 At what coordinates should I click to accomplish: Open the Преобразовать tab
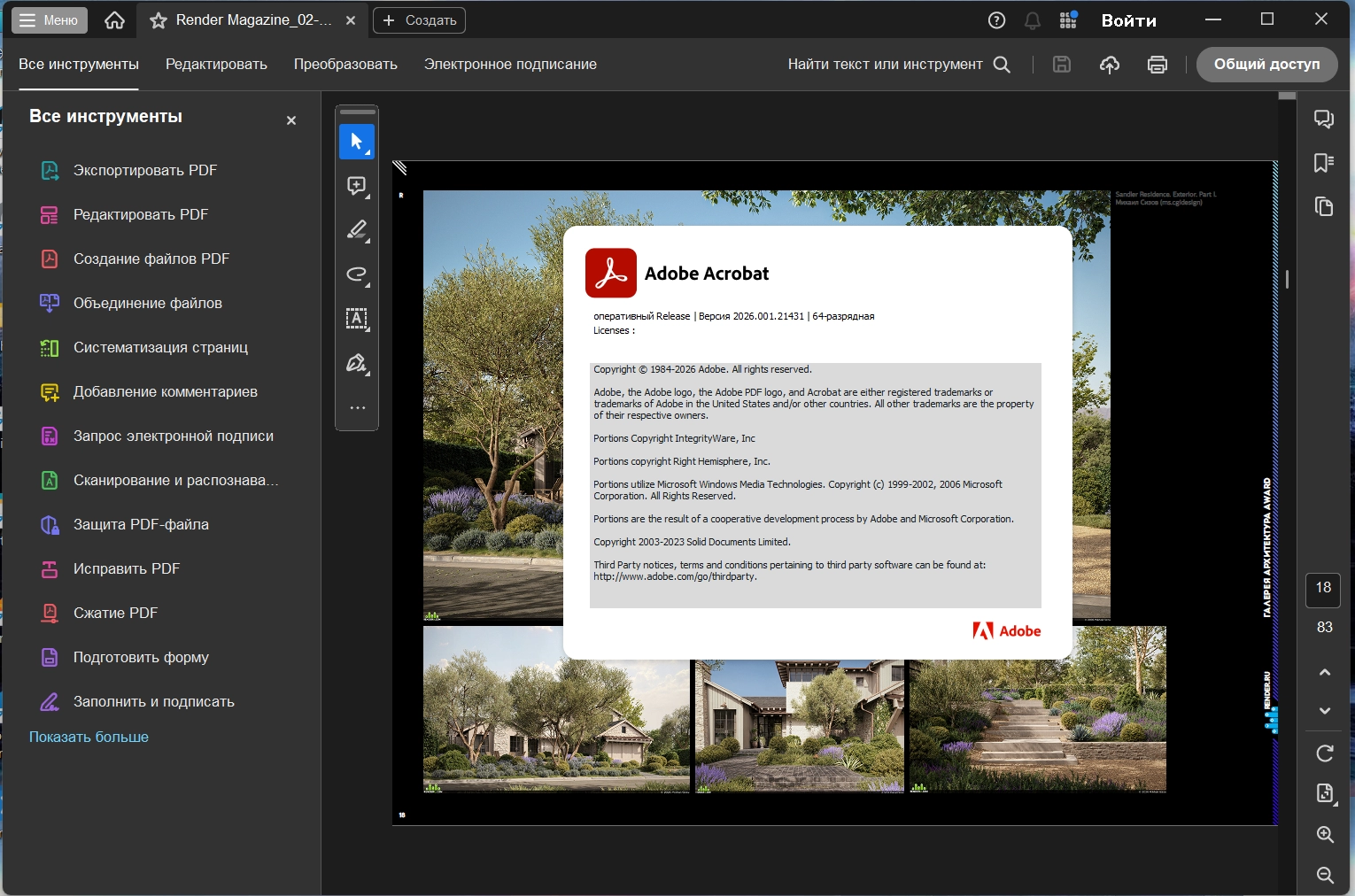[x=345, y=65]
